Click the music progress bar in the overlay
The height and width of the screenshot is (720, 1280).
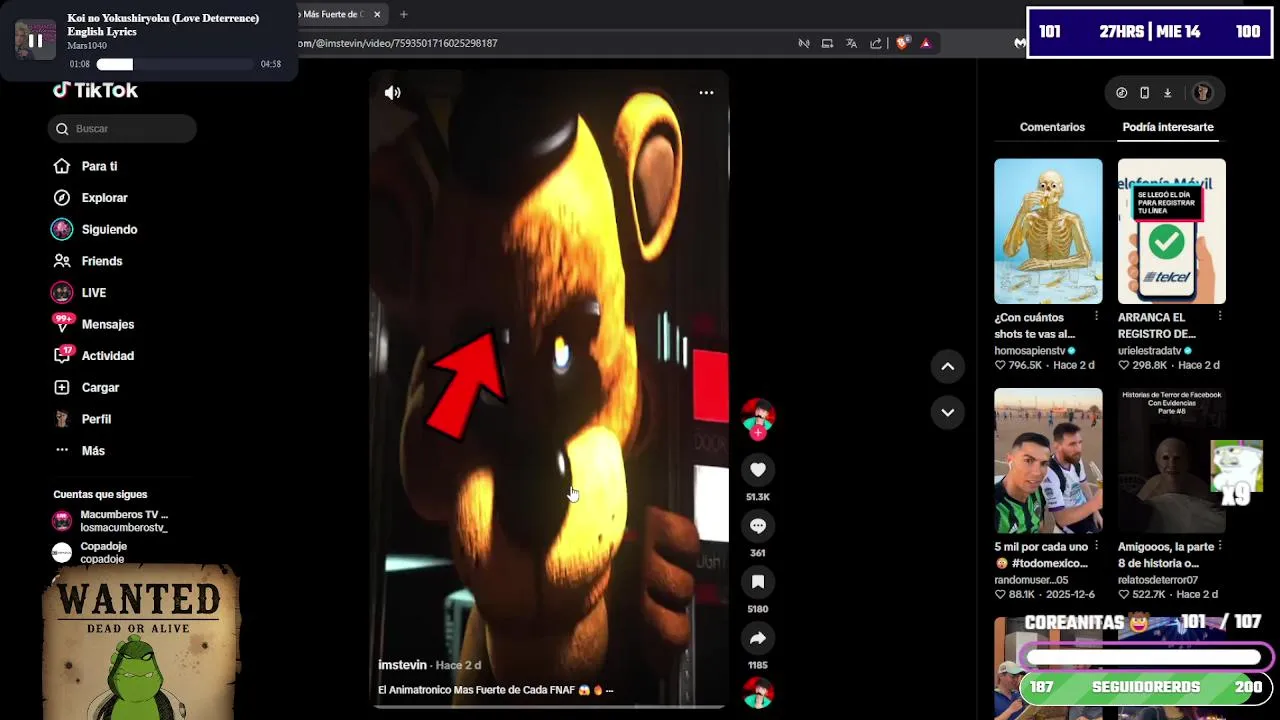(x=175, y=64)
